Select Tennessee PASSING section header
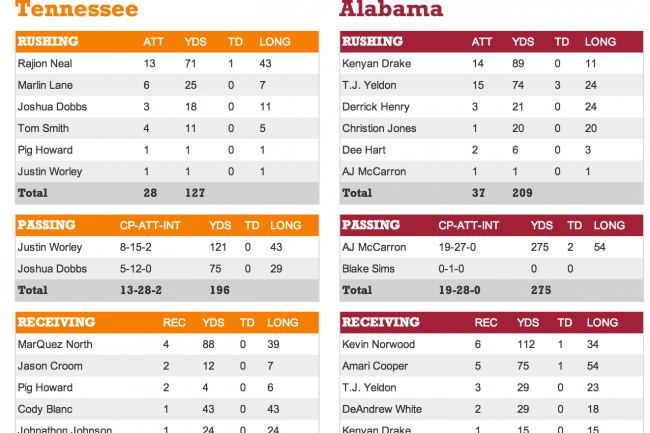The width and height of the screenshot is (650, 433). pos(167,225)
